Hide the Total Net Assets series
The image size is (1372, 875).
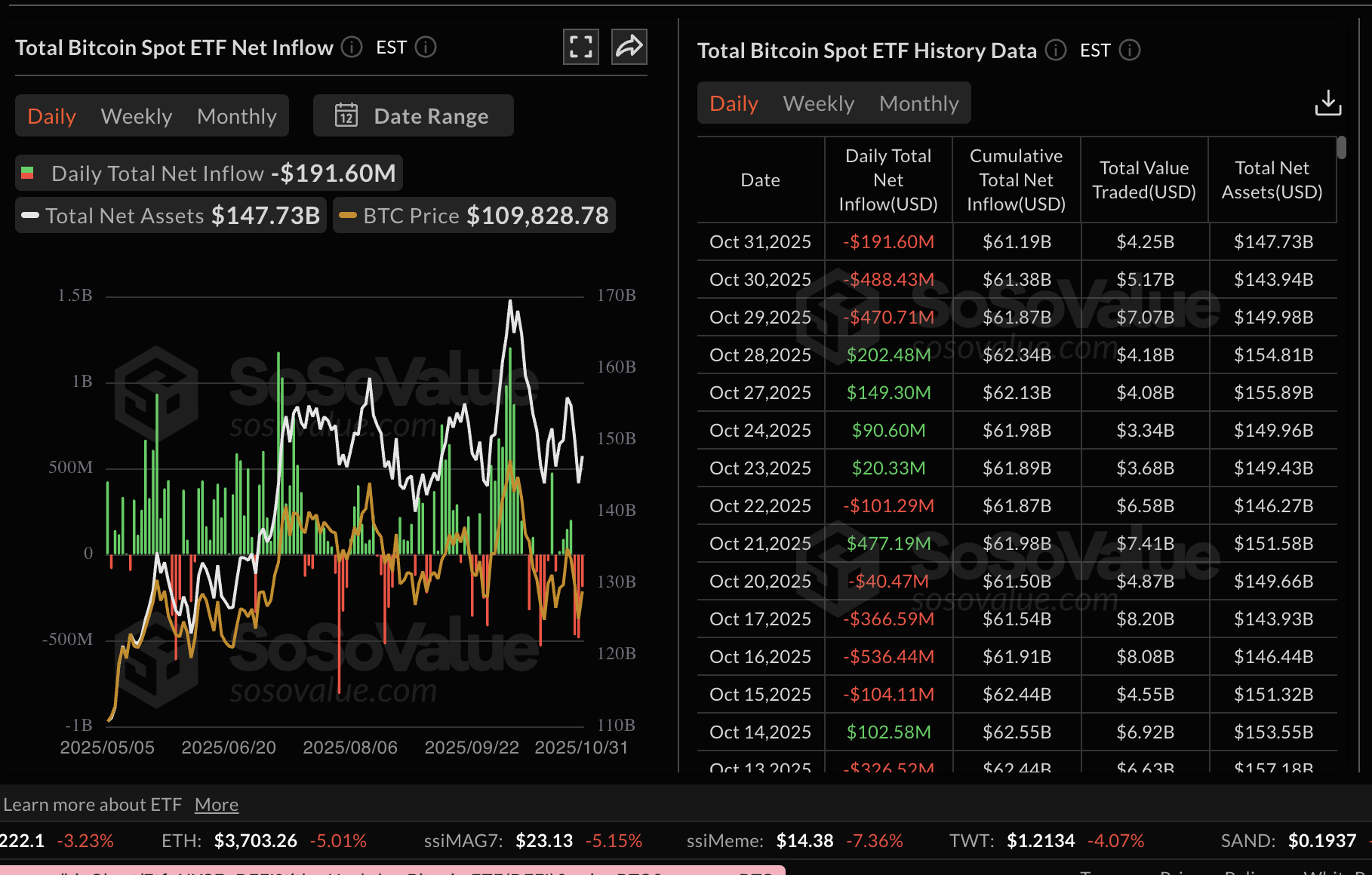tap(170, 215)
